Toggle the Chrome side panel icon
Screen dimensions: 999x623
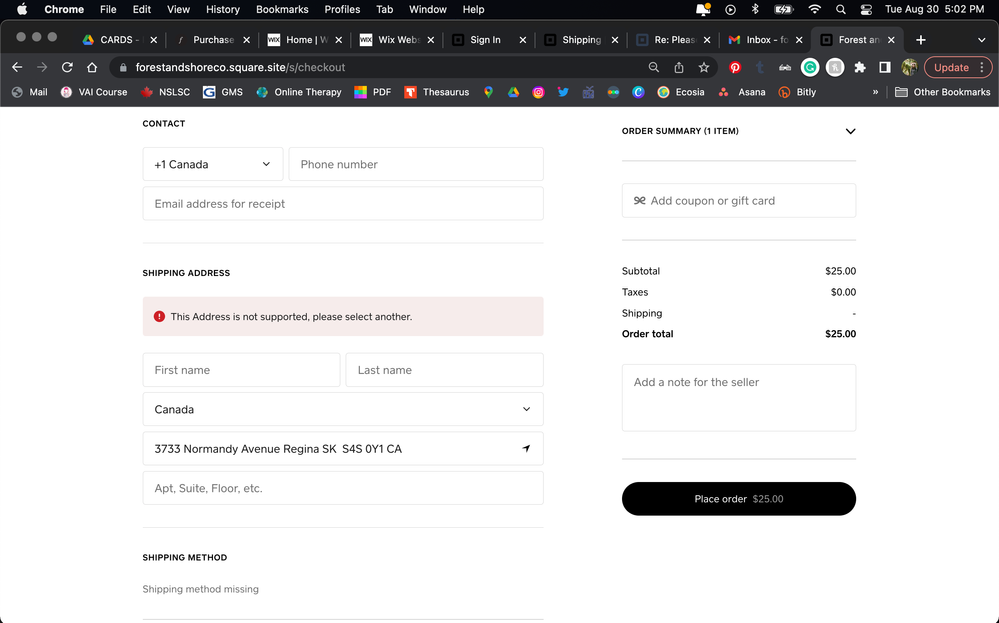[884, 67]
